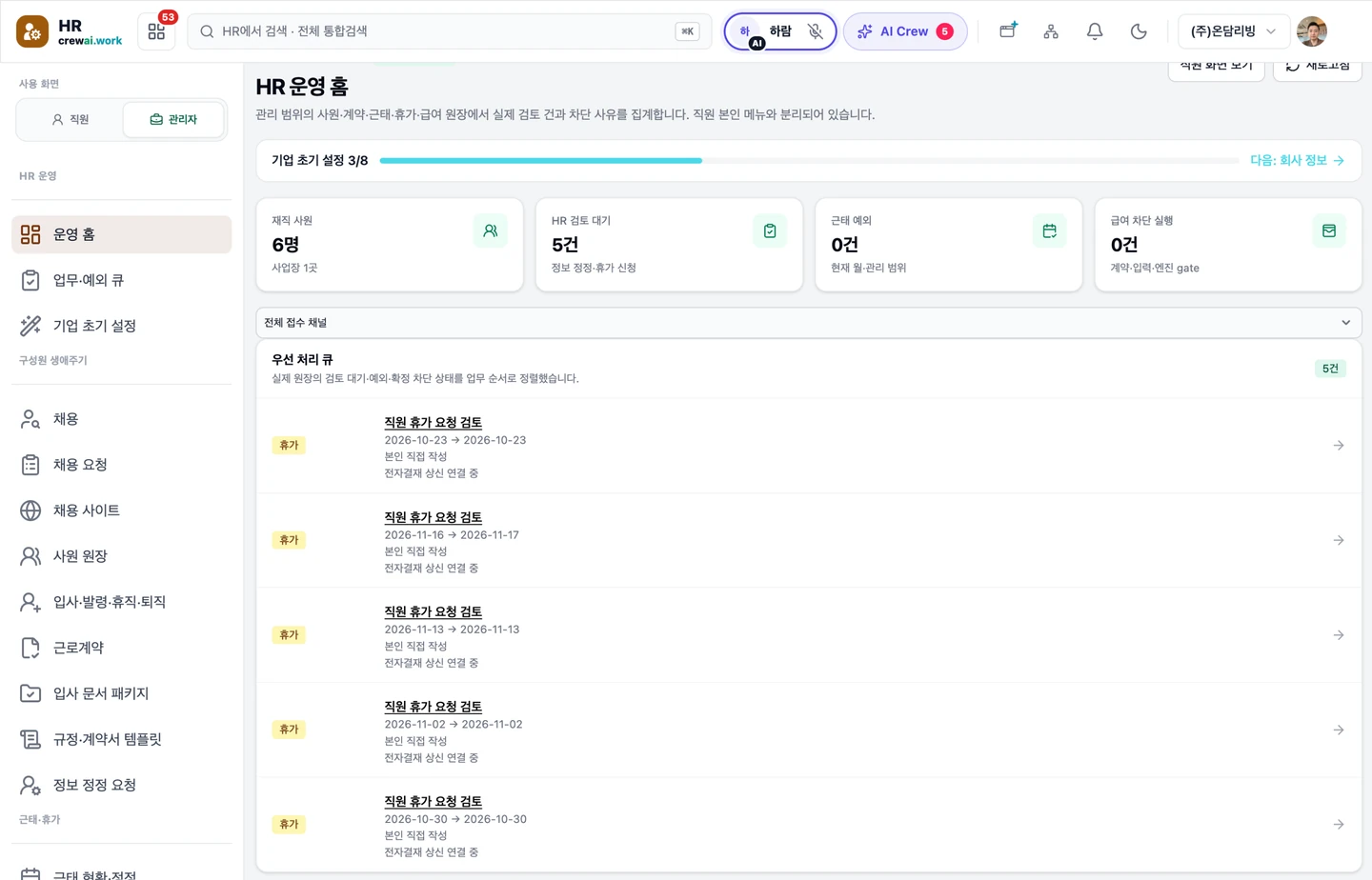Click the 근로계약 document icon
This screenshot has width=1372, height=880.
point(30,648)
